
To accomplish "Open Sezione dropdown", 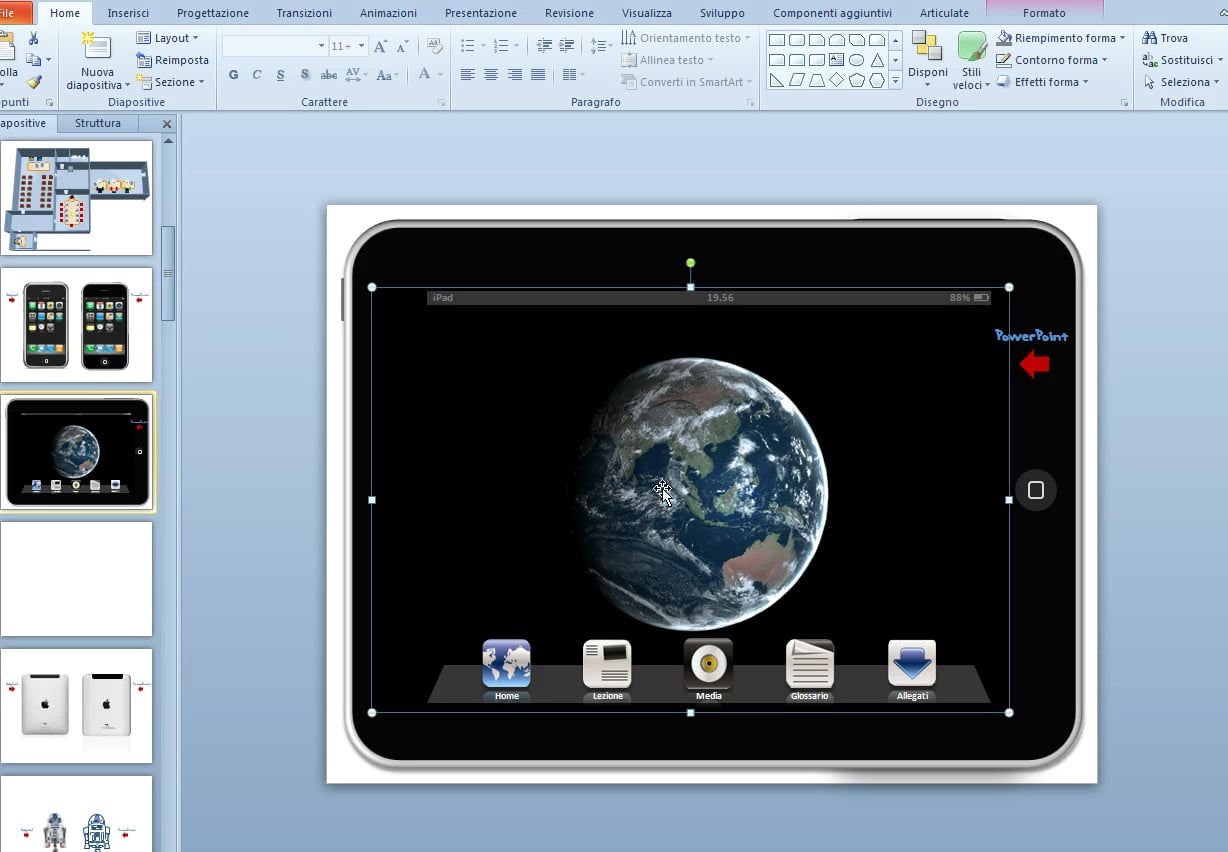I will (171, 82).
